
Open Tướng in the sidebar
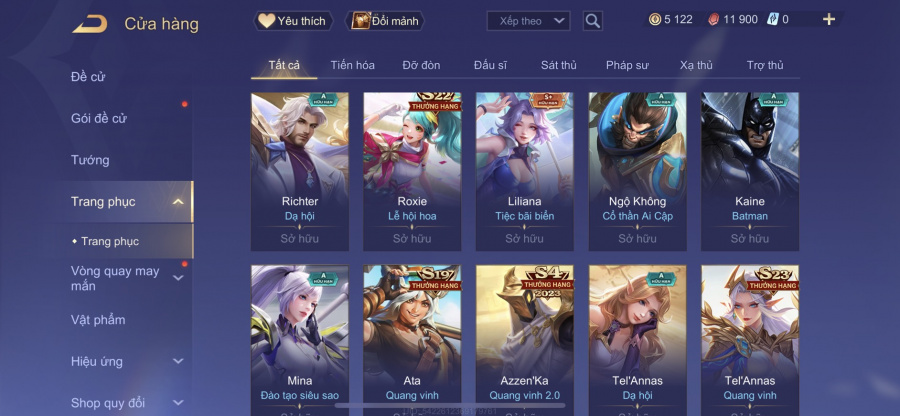90,160
